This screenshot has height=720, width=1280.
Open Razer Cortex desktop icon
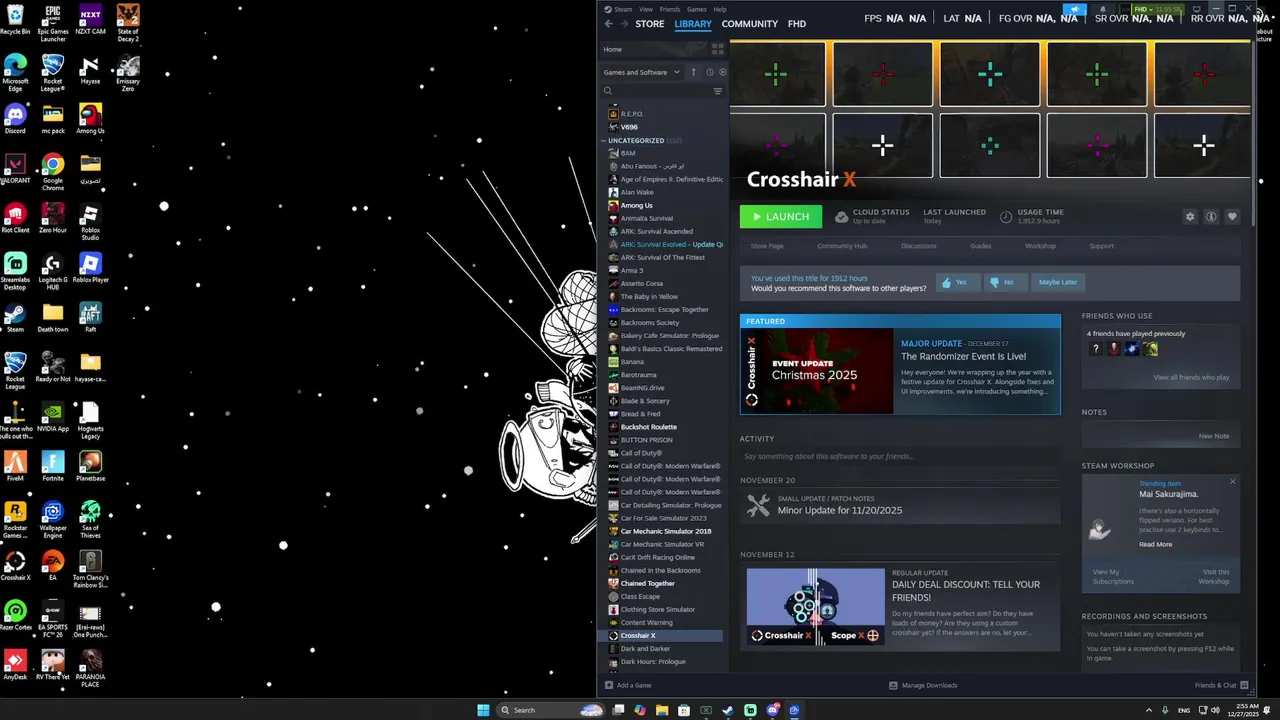pos(15,615)
